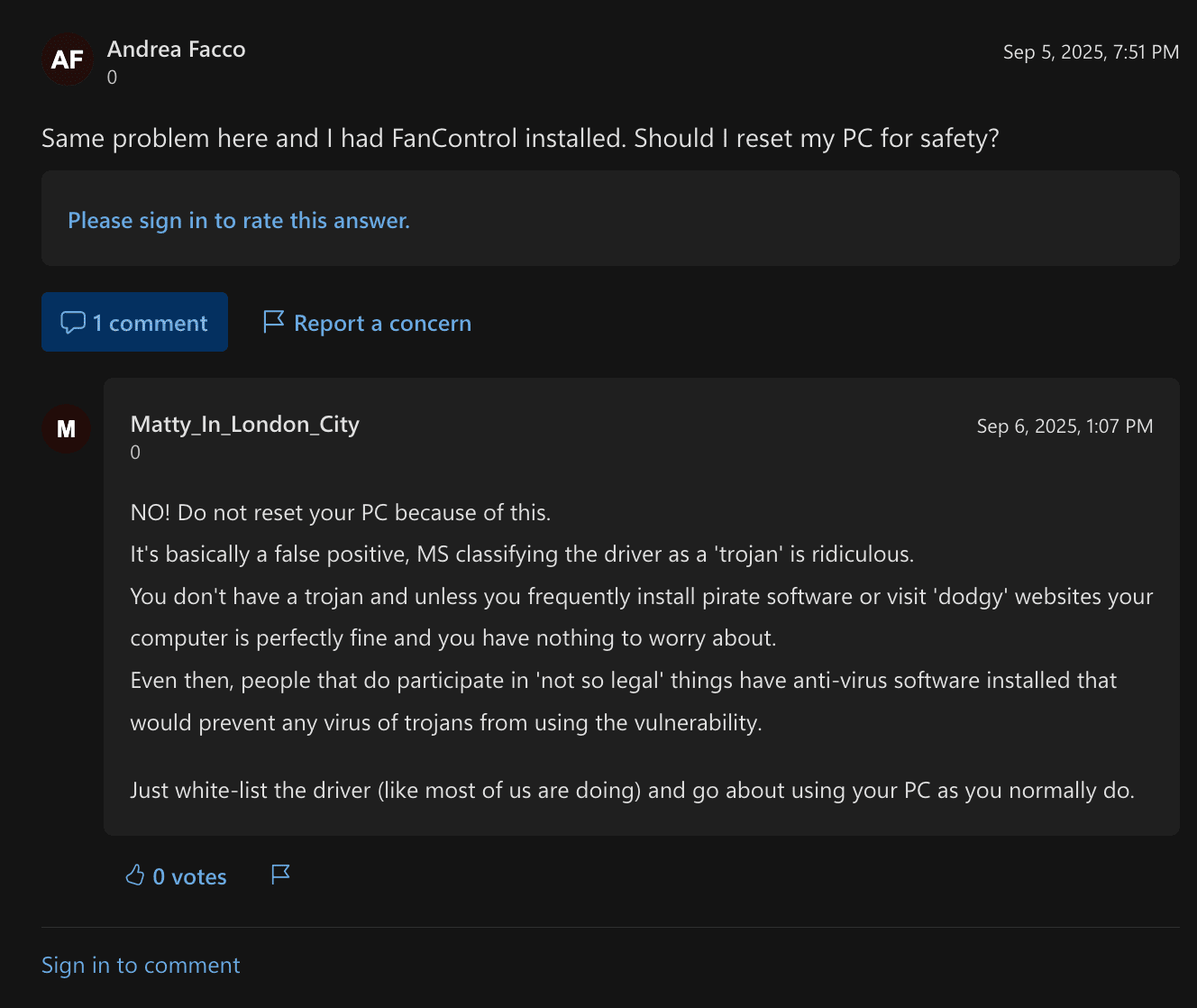Image resolution: width=1197 pixels, height=1008 pixels.
Task: Click the '0 votes' label
Action: coord(189,877)
